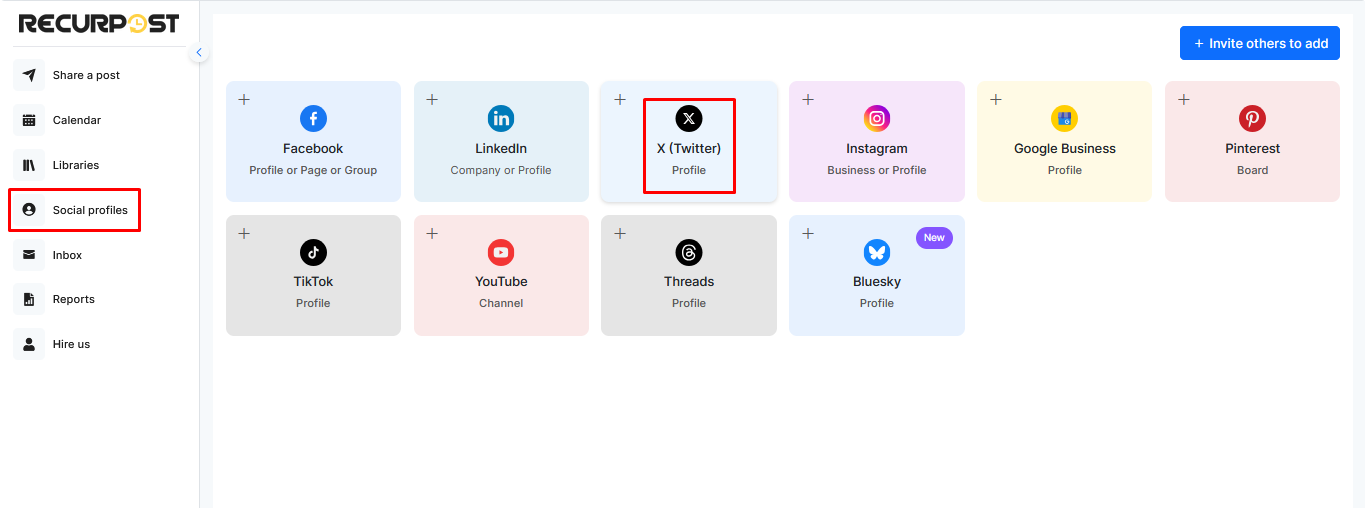Collapse the sidebar with the chevron arrow
The height and width of the screenshot is (508, 1365).
[x=199, y=52]
